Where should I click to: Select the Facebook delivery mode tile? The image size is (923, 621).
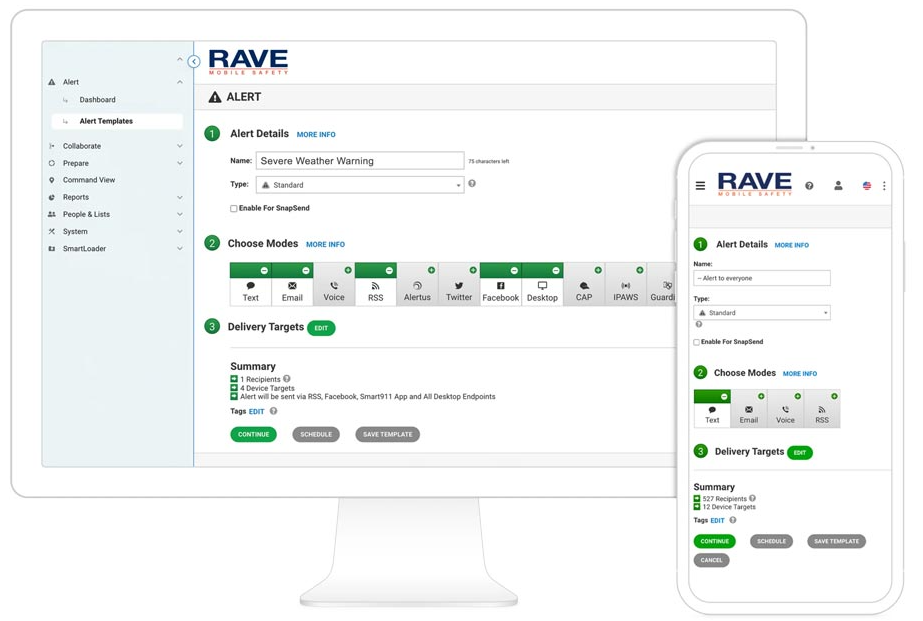500,290
